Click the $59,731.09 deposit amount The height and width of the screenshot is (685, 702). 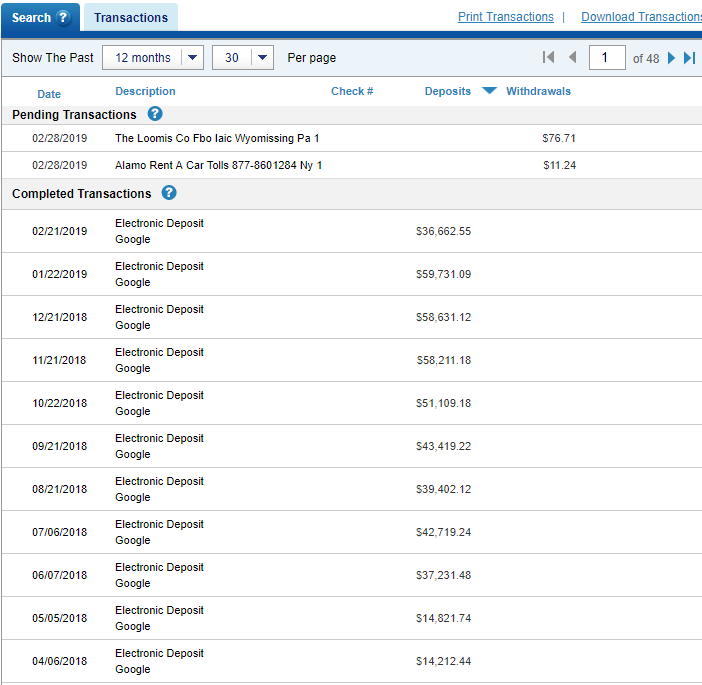(x=444, y=274)
